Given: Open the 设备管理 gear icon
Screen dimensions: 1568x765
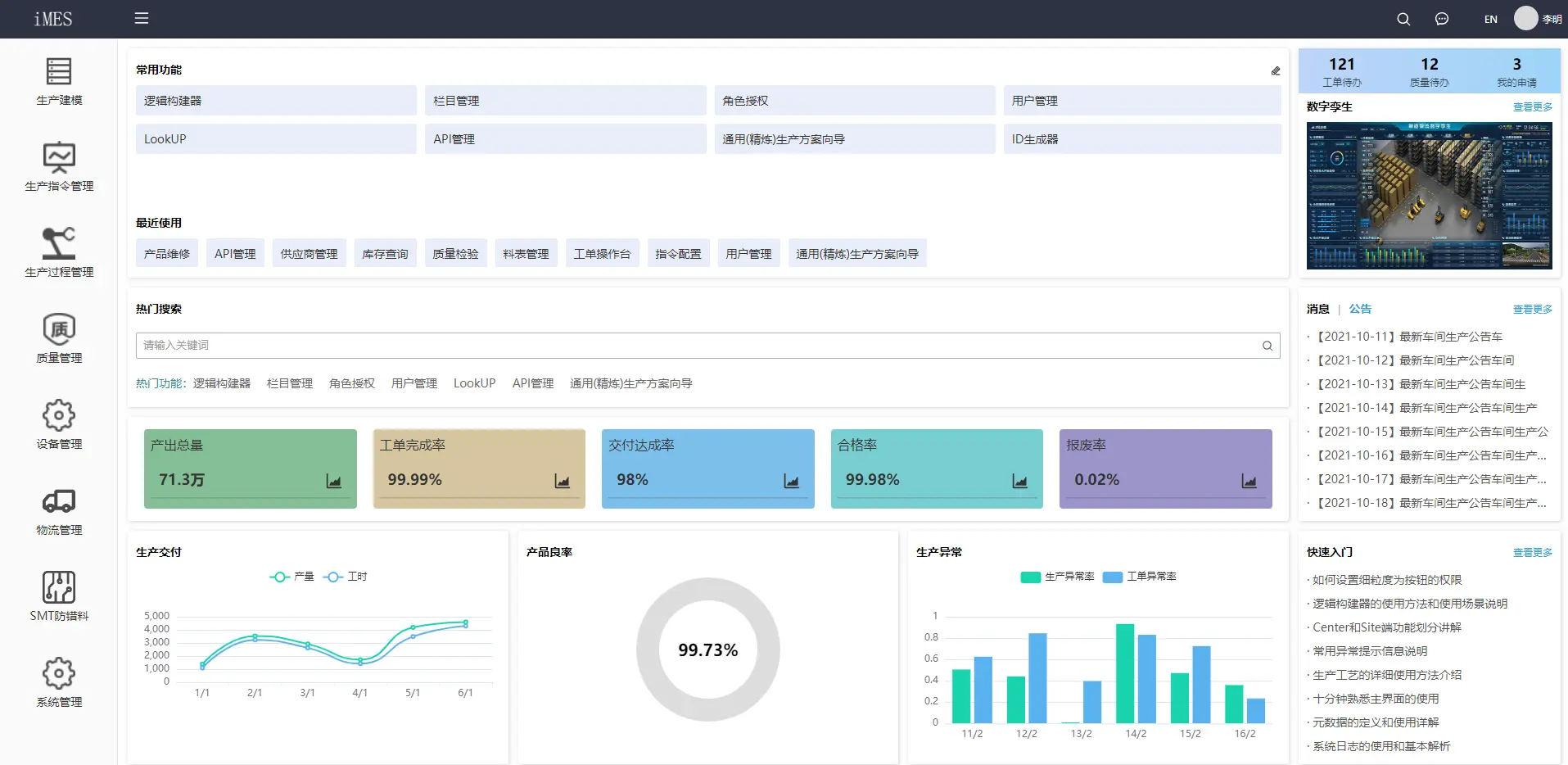Looking at the screenshot, I should coord(59,415).
